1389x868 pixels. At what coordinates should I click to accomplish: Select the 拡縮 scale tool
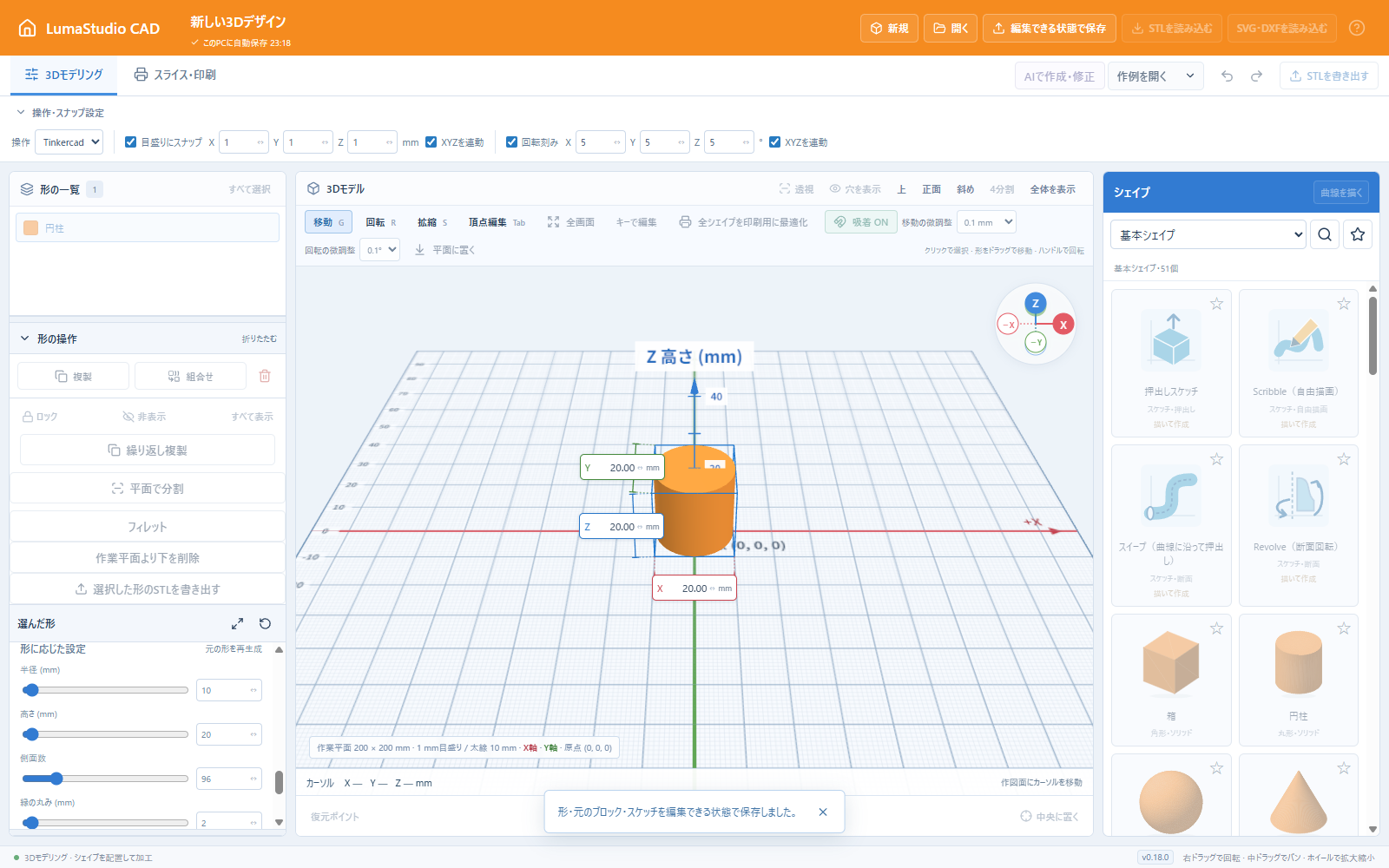coord(432,222)
